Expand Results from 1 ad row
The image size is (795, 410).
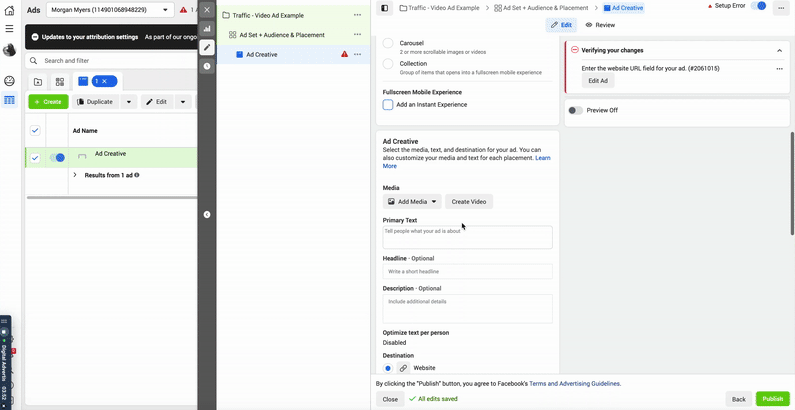click(x=75, y=175)
